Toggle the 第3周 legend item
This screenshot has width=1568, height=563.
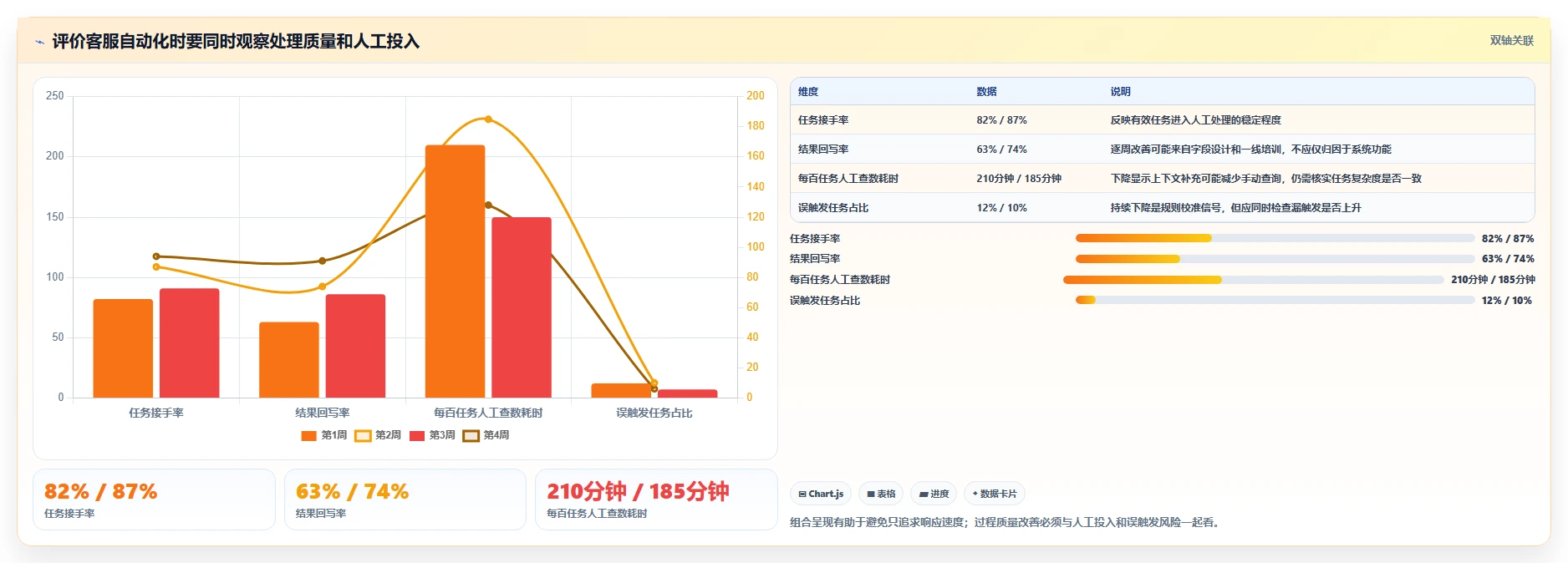point(432,435)
